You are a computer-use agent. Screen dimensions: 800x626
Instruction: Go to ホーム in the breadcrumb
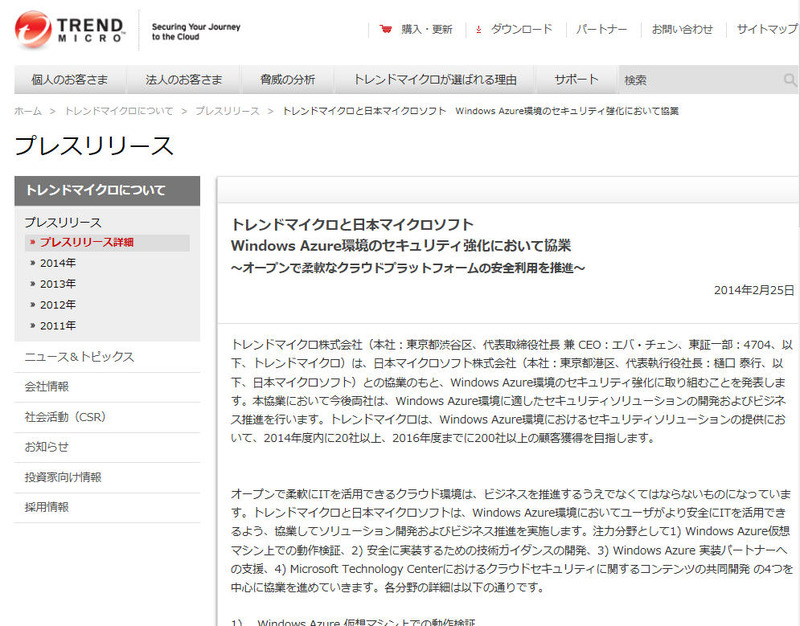point(28,111)
